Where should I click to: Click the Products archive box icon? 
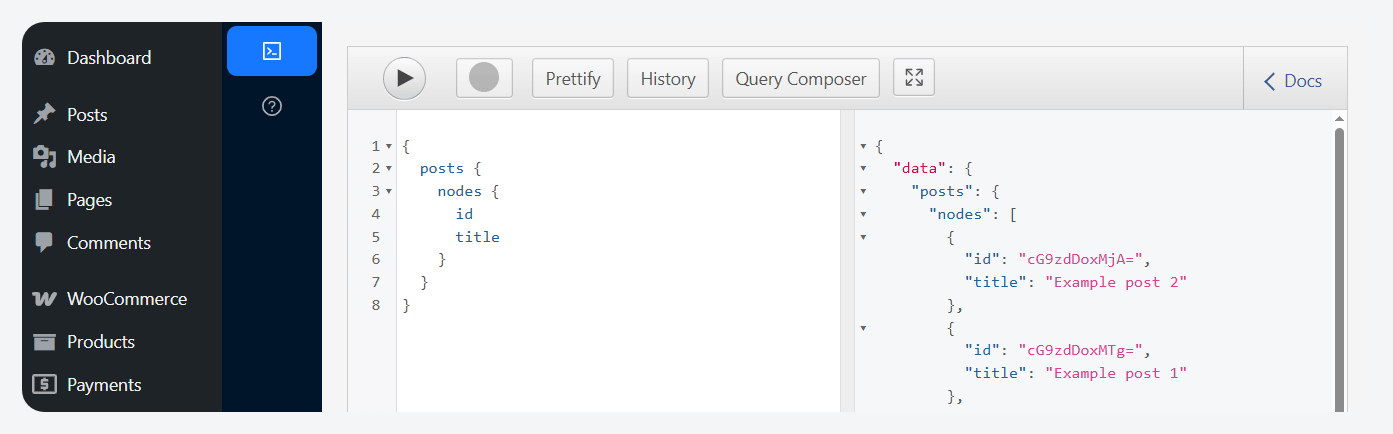point(44,342)
